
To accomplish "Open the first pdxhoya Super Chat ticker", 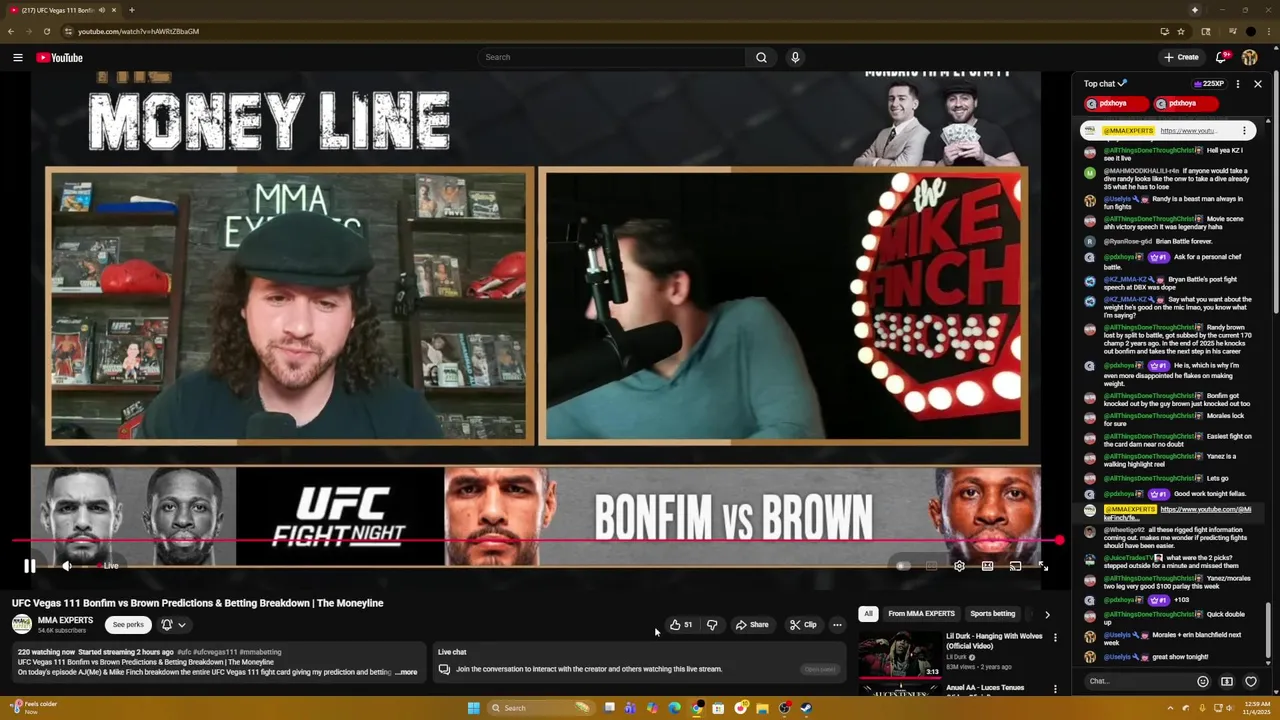I will 1116,104.
